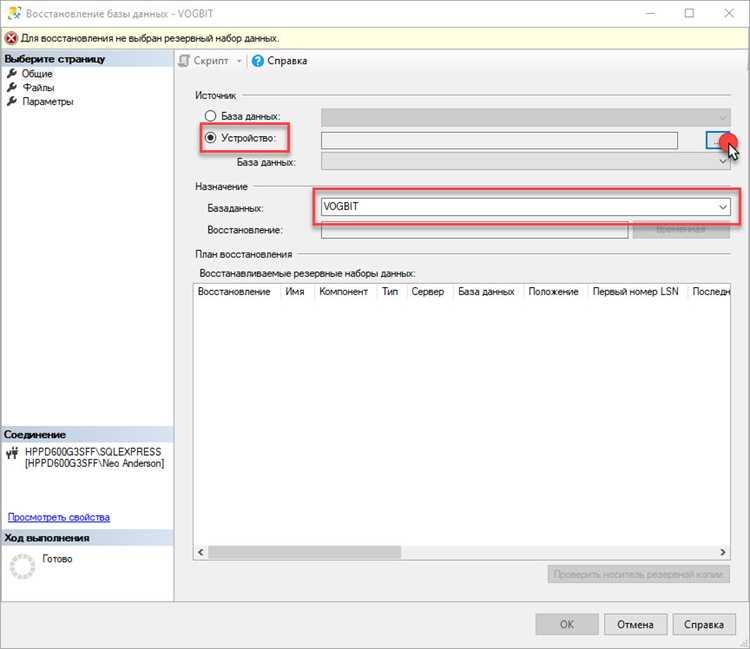Image resolution: width=750 pixels, height=649 pixels.
Task: Open the Файлы page
Action: pyautogui.click(x=39, y=87)
